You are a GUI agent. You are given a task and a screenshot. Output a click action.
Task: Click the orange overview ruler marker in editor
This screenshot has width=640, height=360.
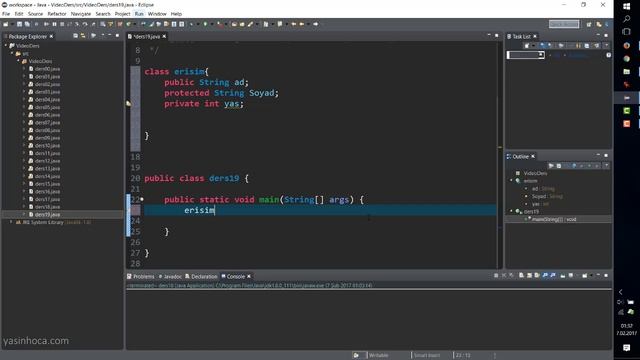(x=500, y=147)
